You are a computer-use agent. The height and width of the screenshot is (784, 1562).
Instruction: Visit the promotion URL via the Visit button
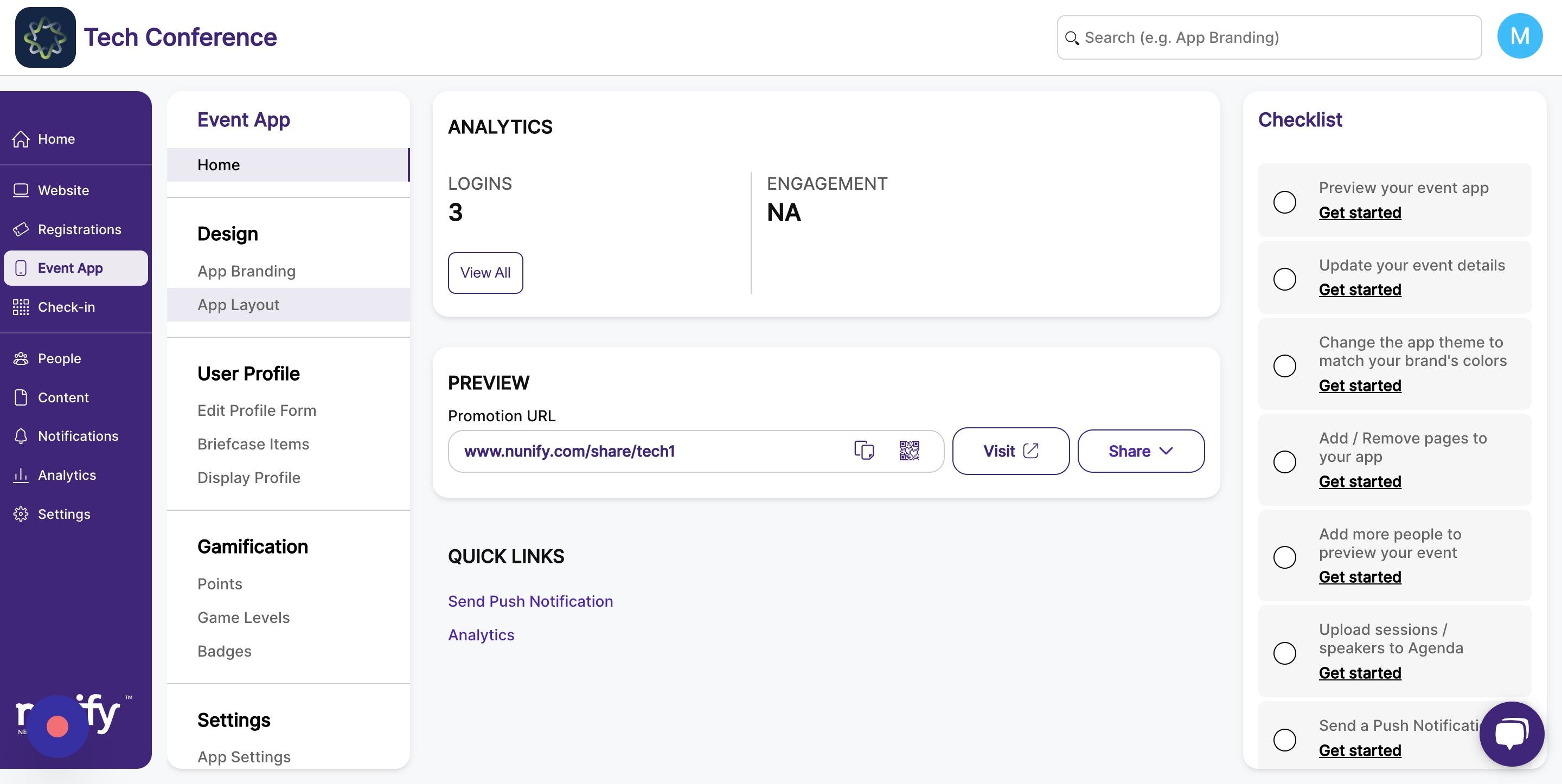pos(1010,451)
